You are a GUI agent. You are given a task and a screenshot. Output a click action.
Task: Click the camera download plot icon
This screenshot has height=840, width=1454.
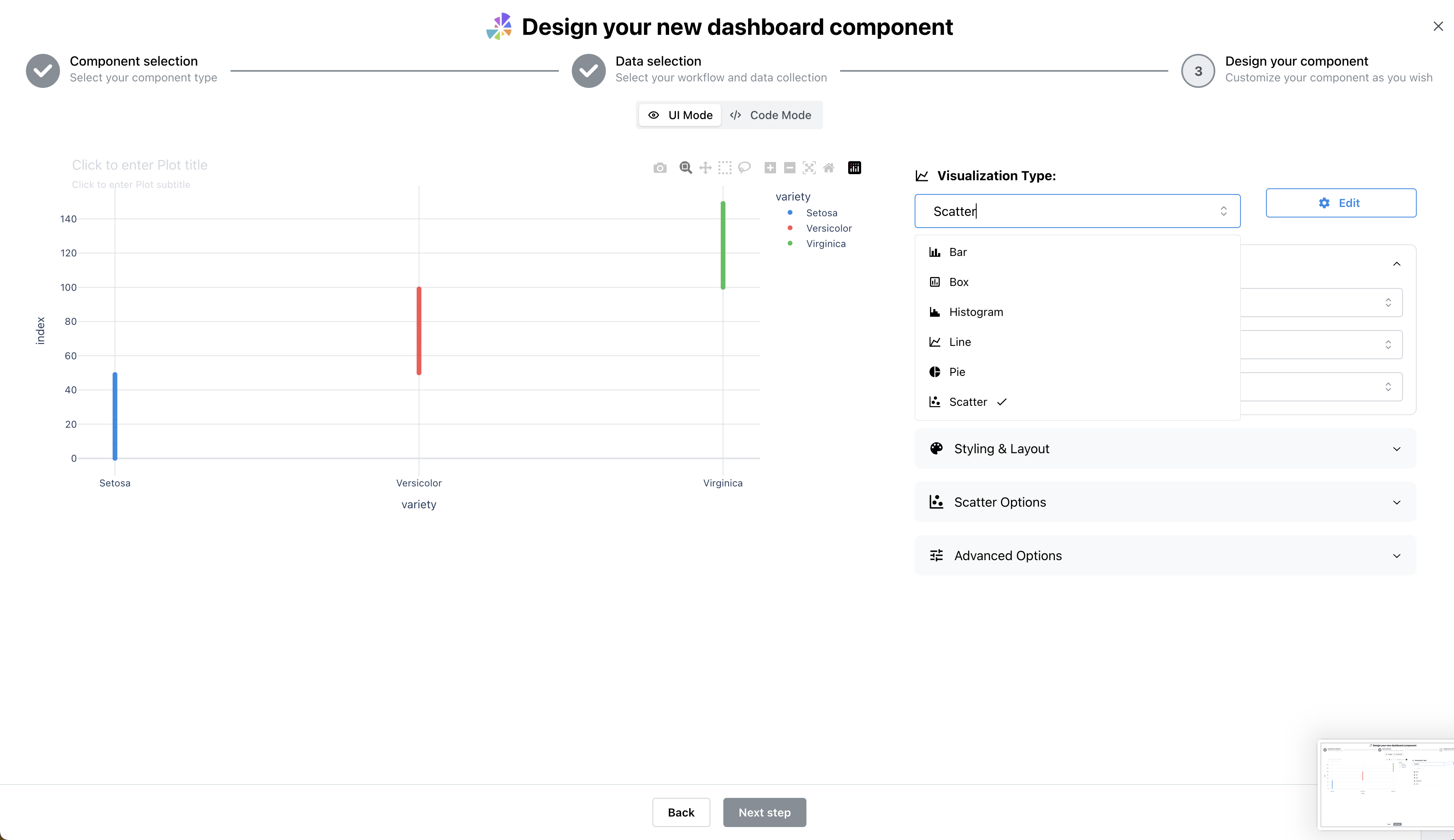pos(660,168)
